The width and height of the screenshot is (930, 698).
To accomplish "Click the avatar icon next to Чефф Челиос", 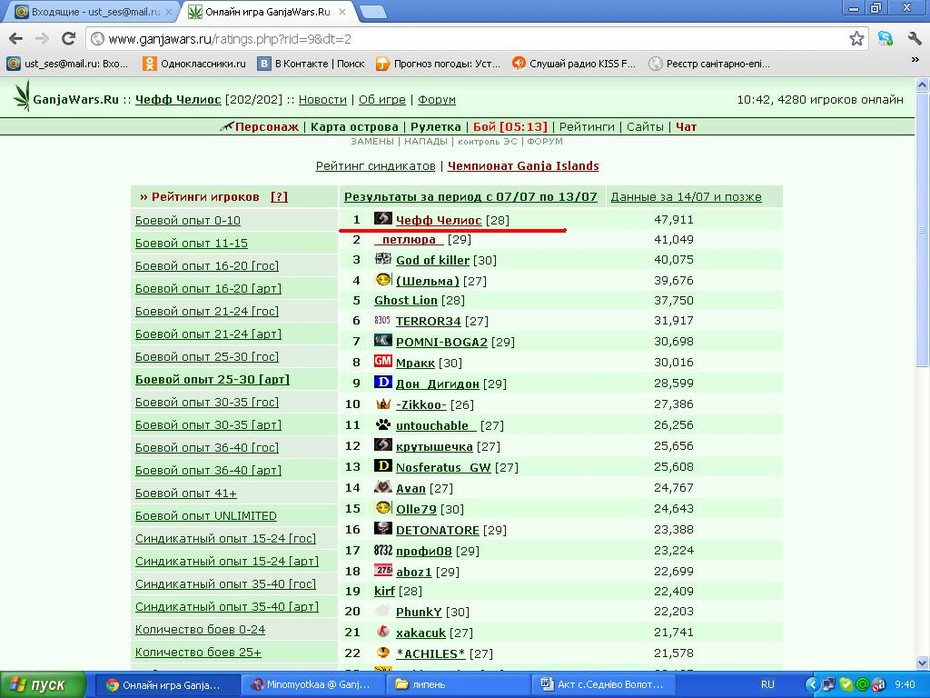I will (x=383, y=219).
